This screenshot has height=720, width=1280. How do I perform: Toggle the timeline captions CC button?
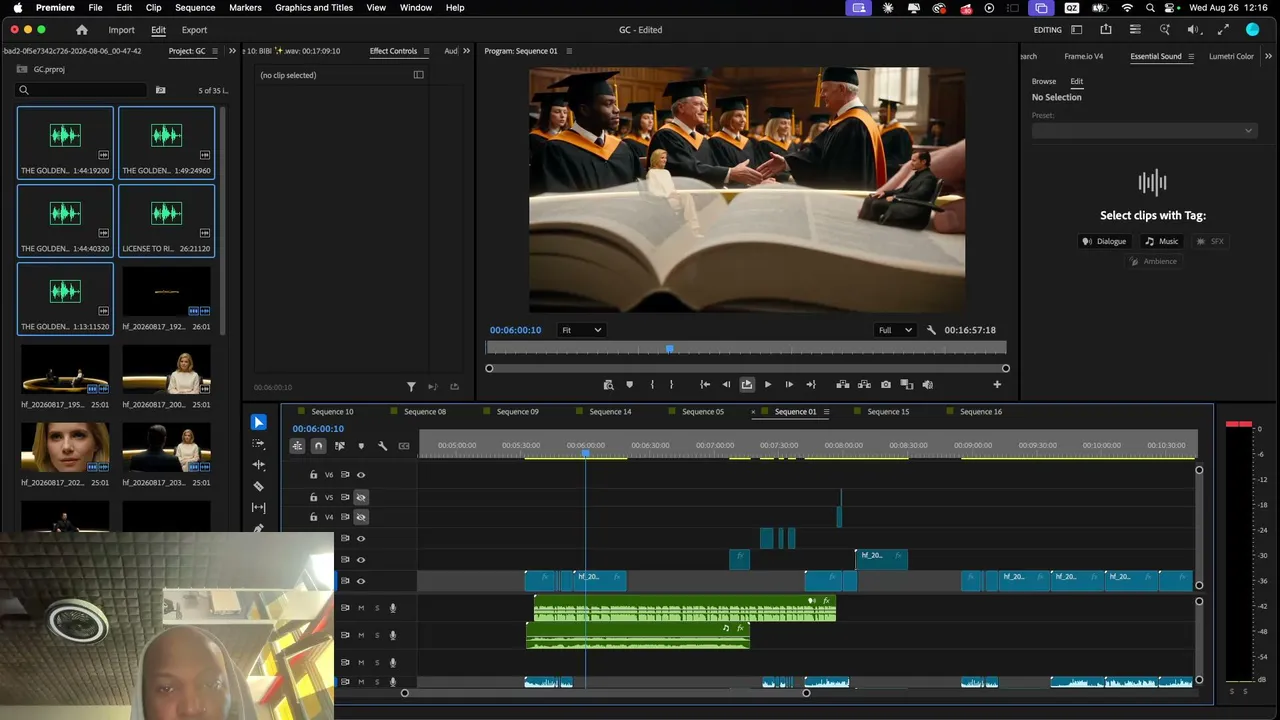(404, 446)
